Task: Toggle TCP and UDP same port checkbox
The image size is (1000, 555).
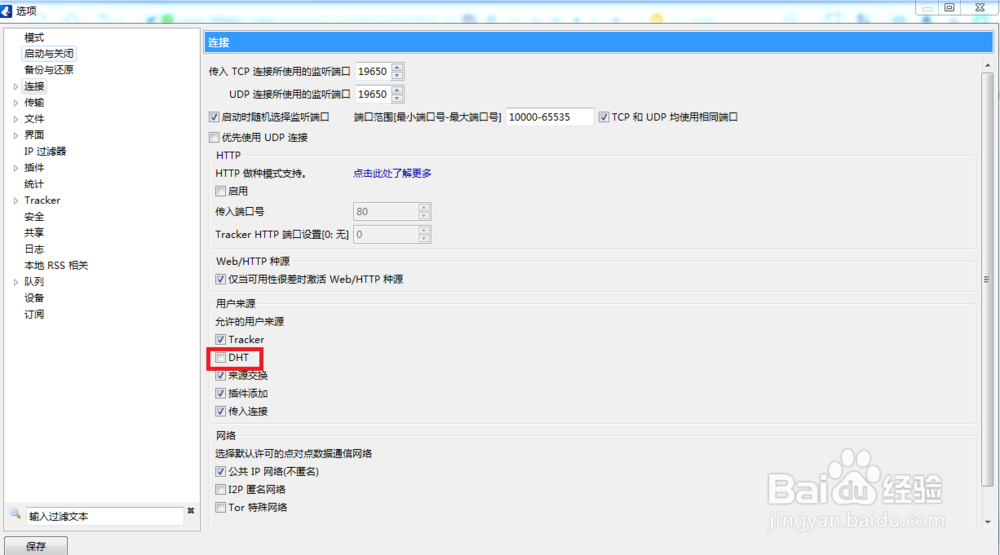Action: (x=603, y=117)
